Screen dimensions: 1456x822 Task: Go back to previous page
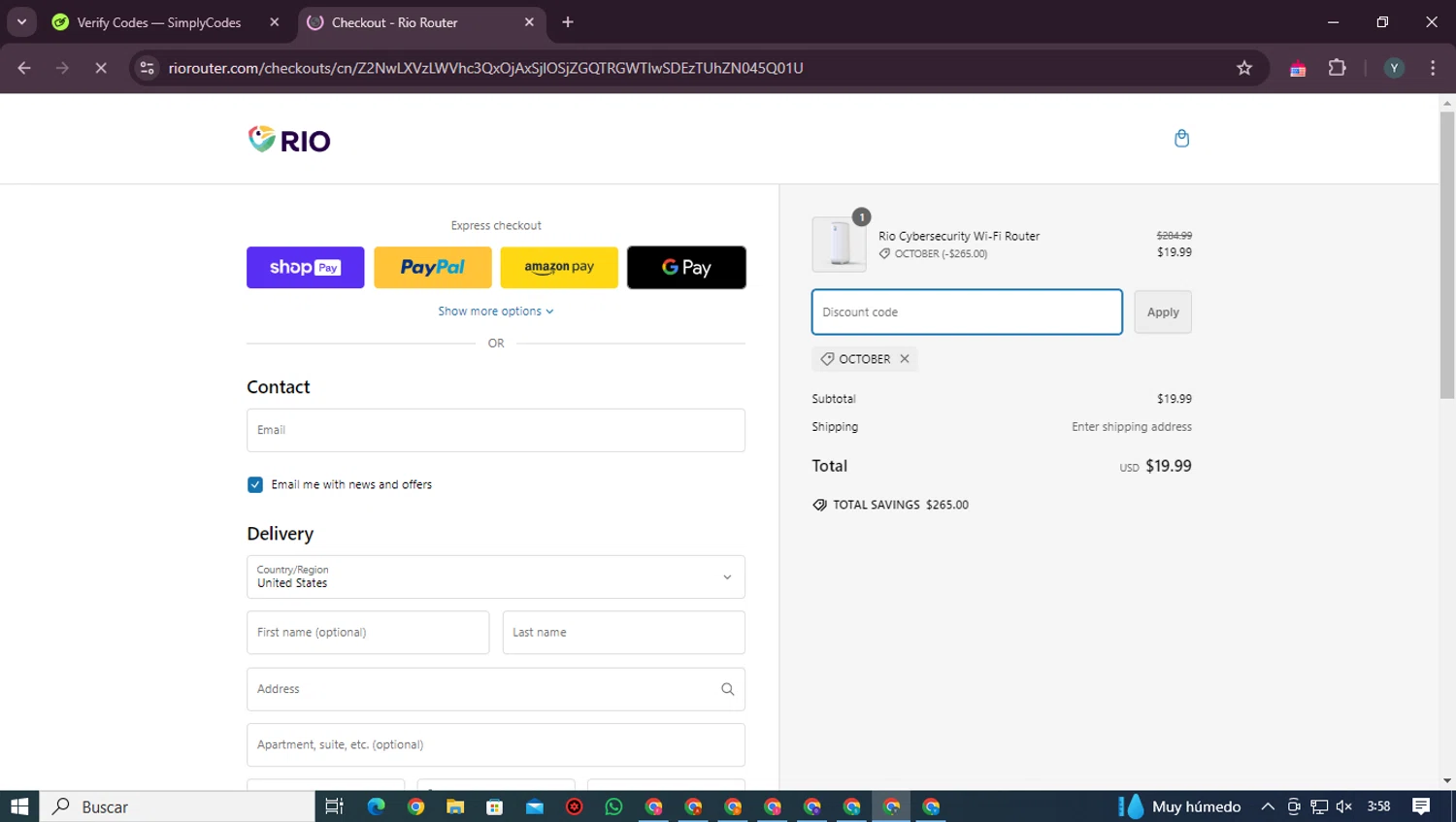tap(24, 68)
